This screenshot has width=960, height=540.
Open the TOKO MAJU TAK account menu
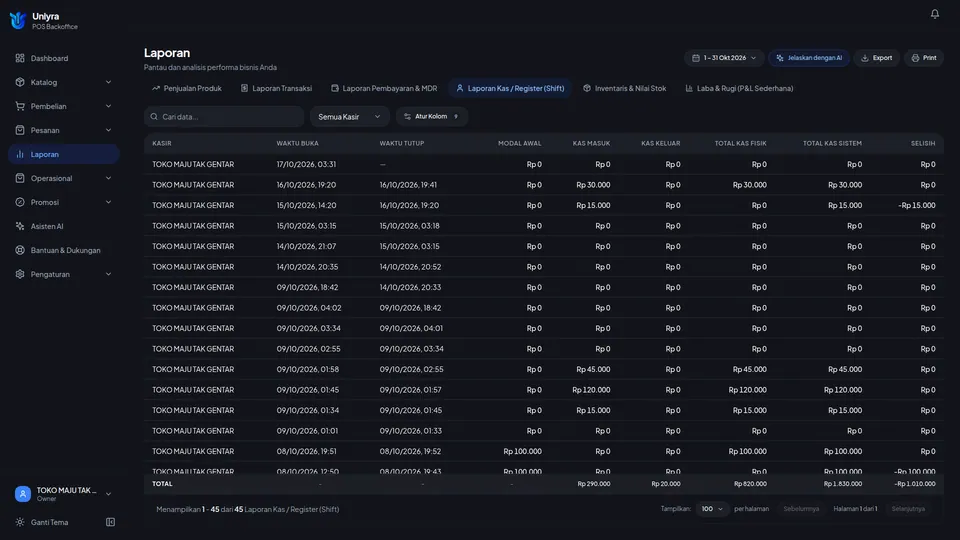(64, 494)
